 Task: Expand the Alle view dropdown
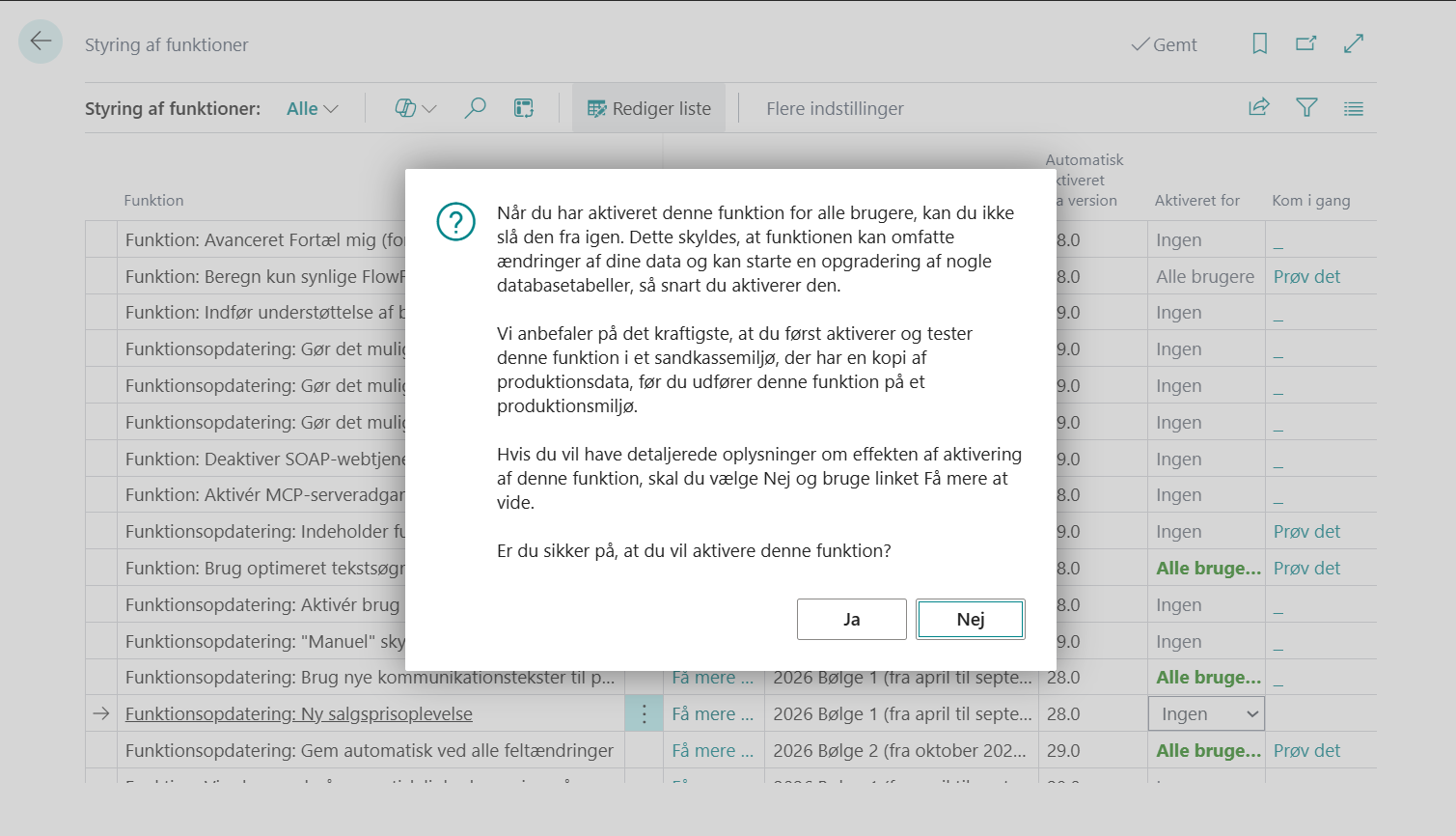tap(312, 109)
